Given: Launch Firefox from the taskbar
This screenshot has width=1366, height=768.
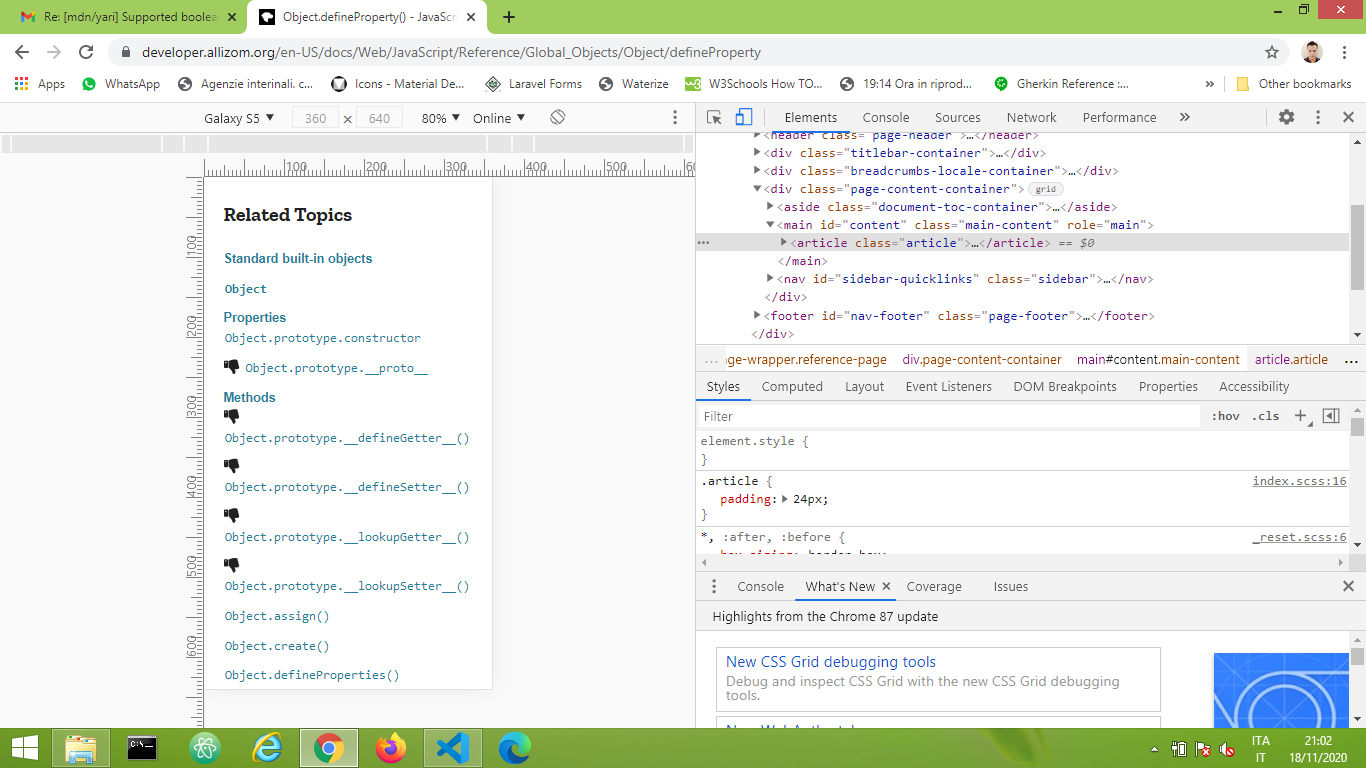Looking at the screenshot, I should click(391, 747).
